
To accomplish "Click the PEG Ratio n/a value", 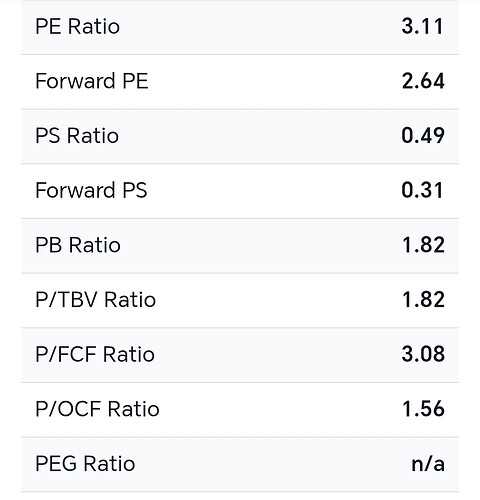I will (428, 464).
